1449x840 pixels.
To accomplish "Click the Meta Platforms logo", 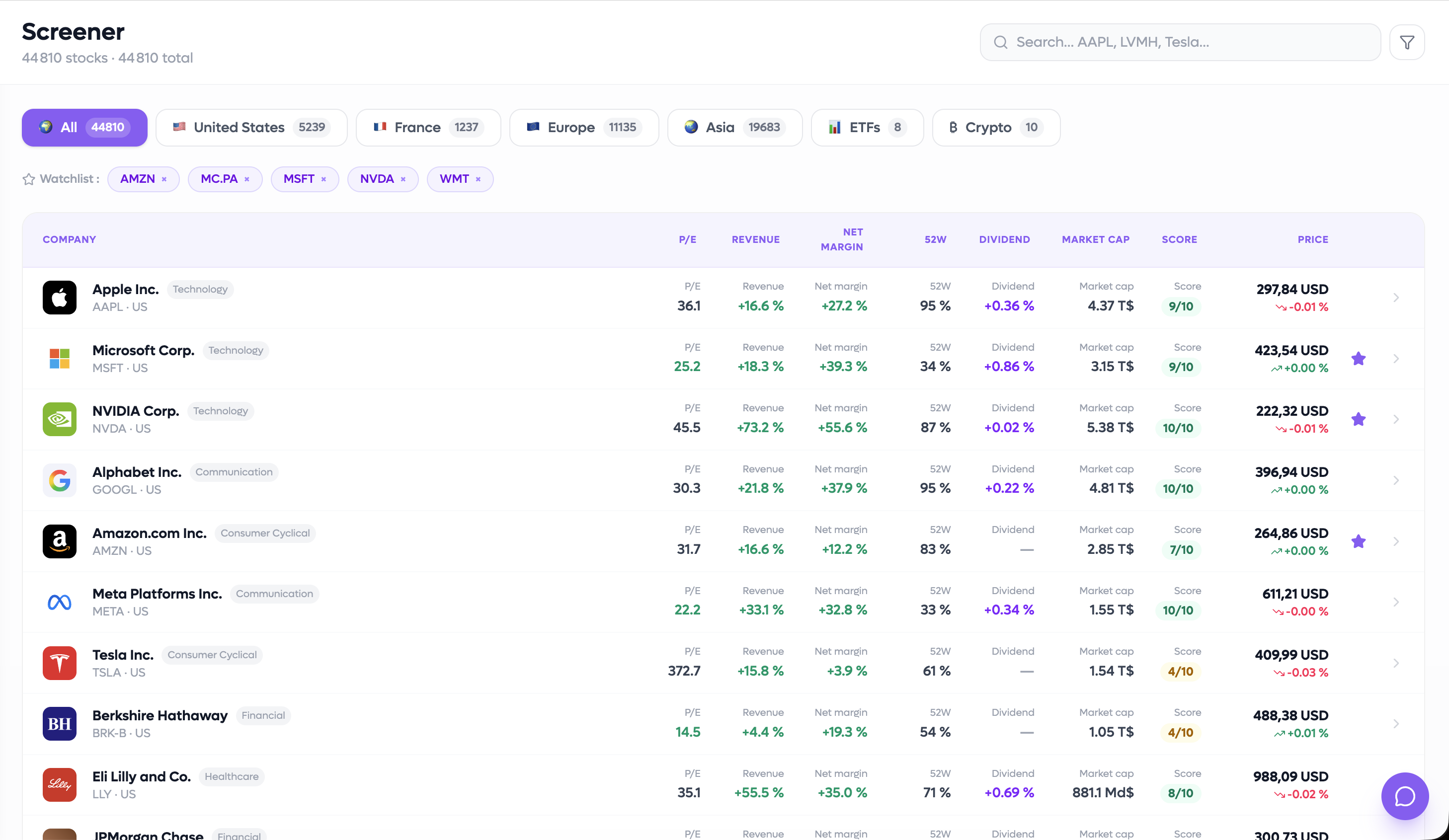I will [59, 602].
